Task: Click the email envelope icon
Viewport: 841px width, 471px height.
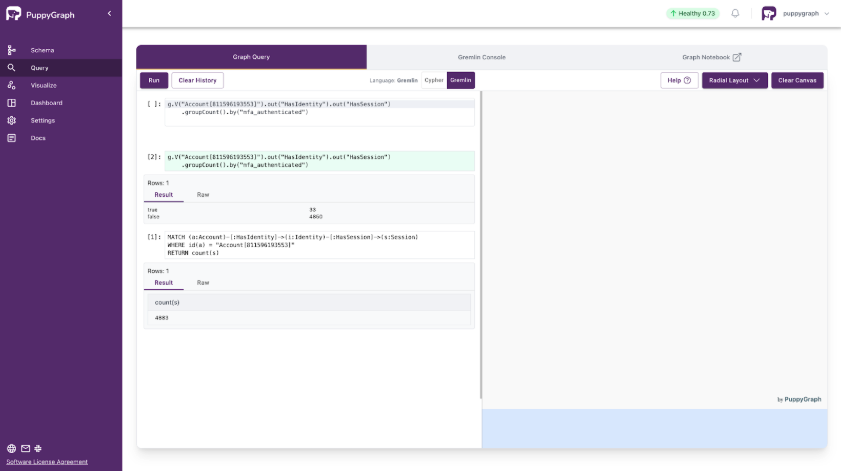Action: pos(25,449)
